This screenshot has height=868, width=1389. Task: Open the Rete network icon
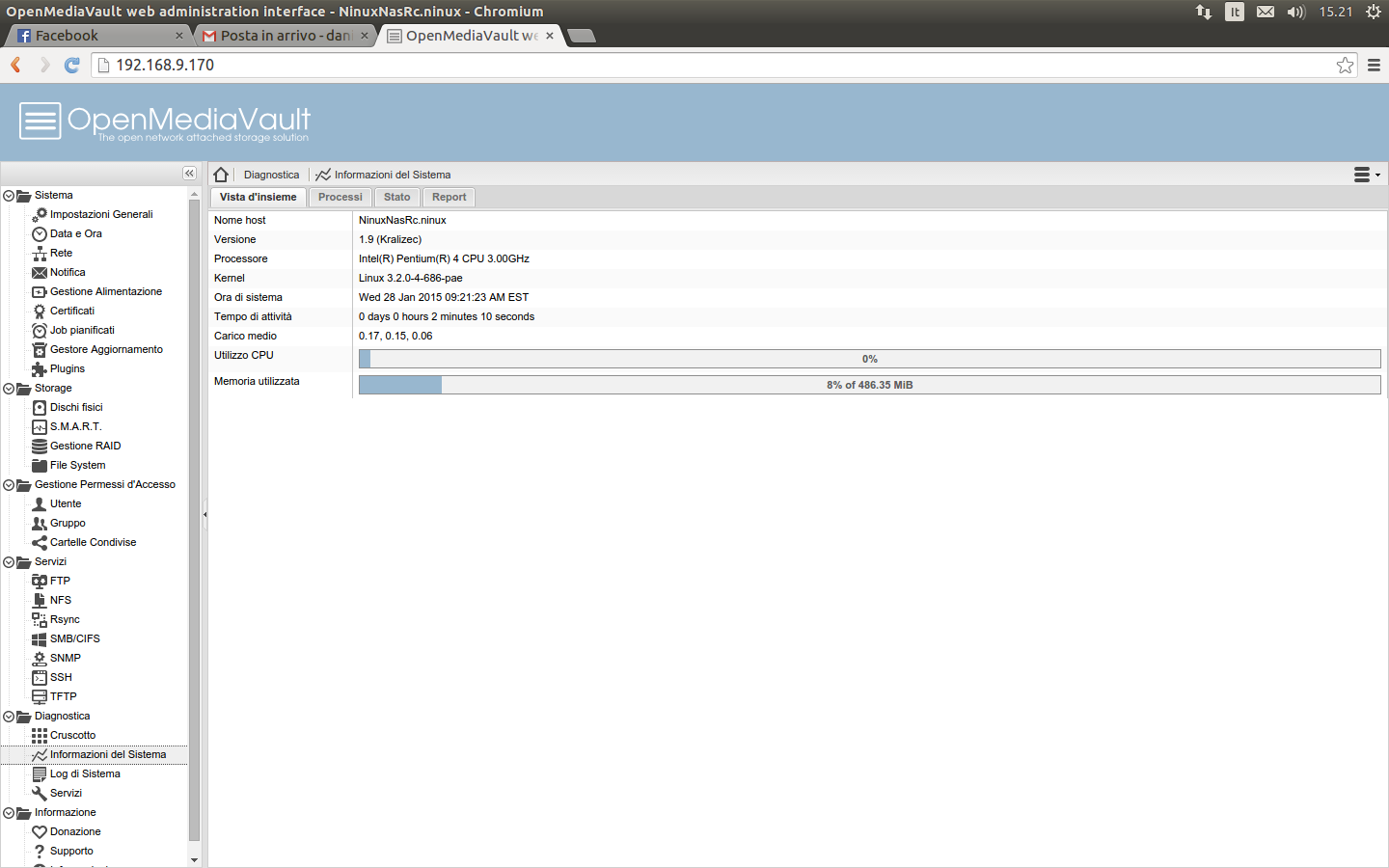40,253
